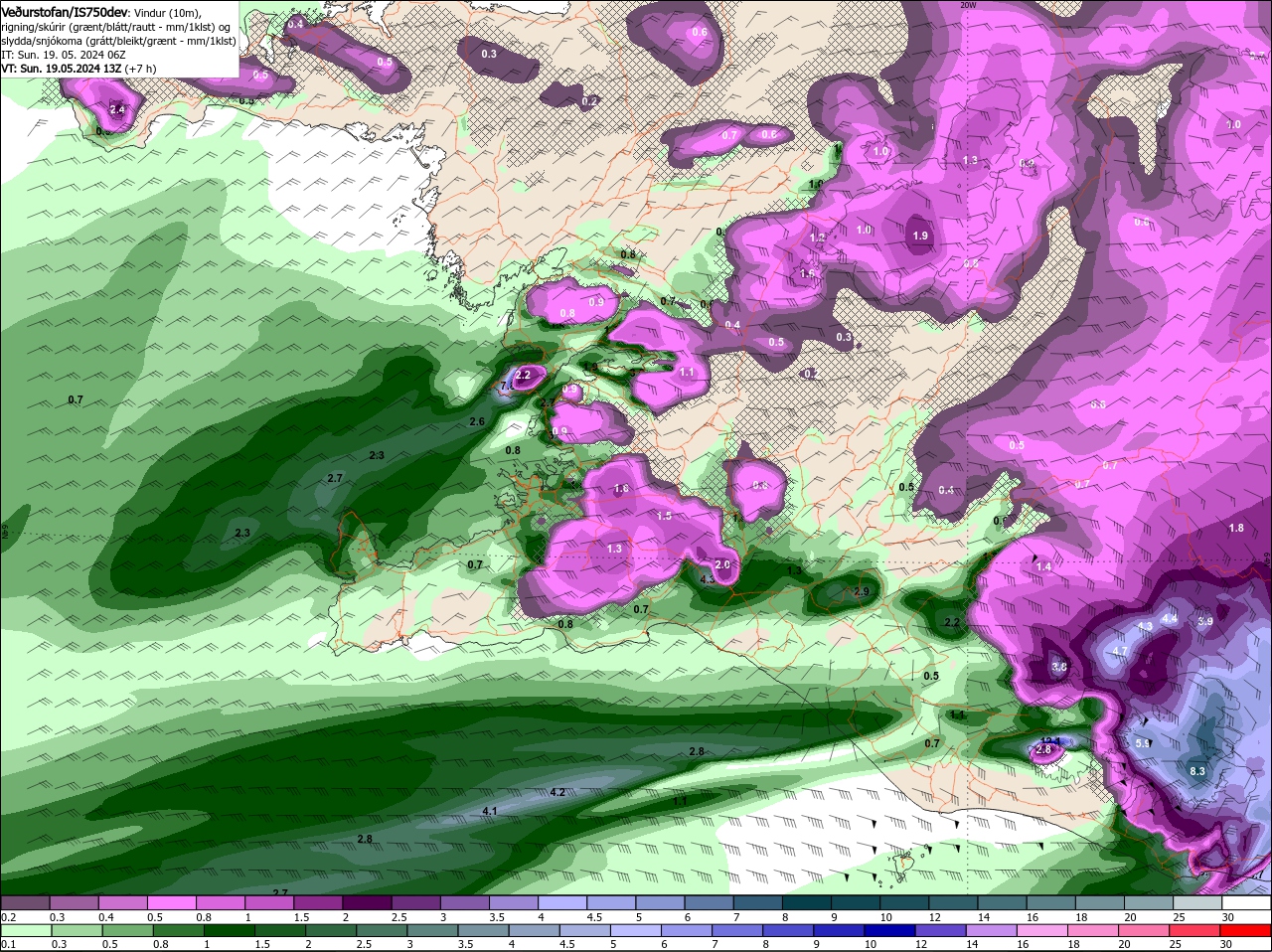Click the precipitation value '3.9' on the map

coord(1205,621)
